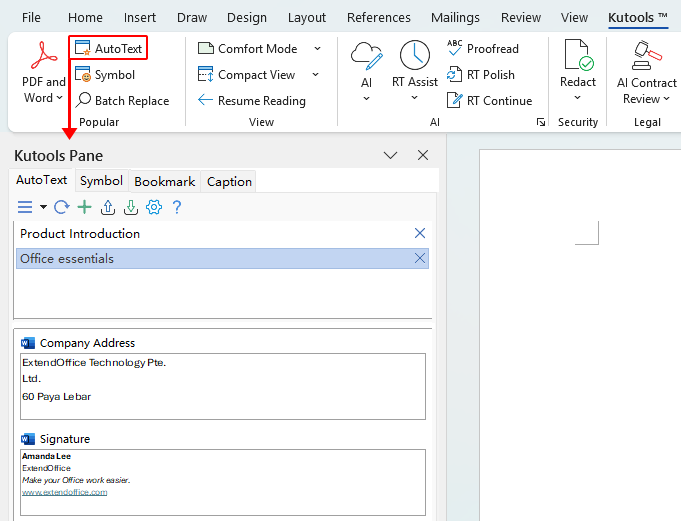The height and width of the screenshot is (521, 681).
Task: Open the PDF and Word converter
Action: coord(43,72)
